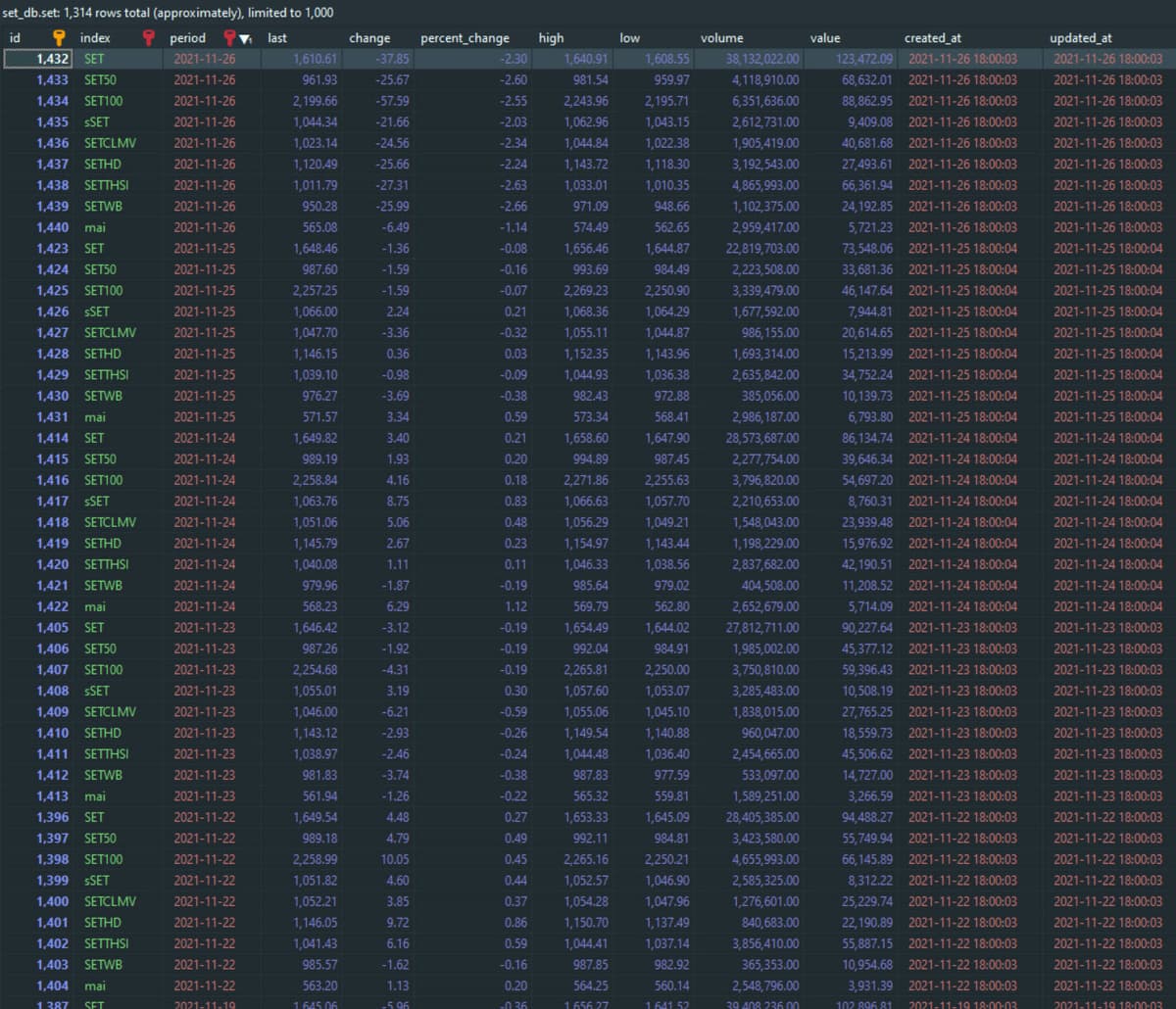Screen dimensions: 1176x1009
Task: Click the volume column header
Action: coord(721,38)
